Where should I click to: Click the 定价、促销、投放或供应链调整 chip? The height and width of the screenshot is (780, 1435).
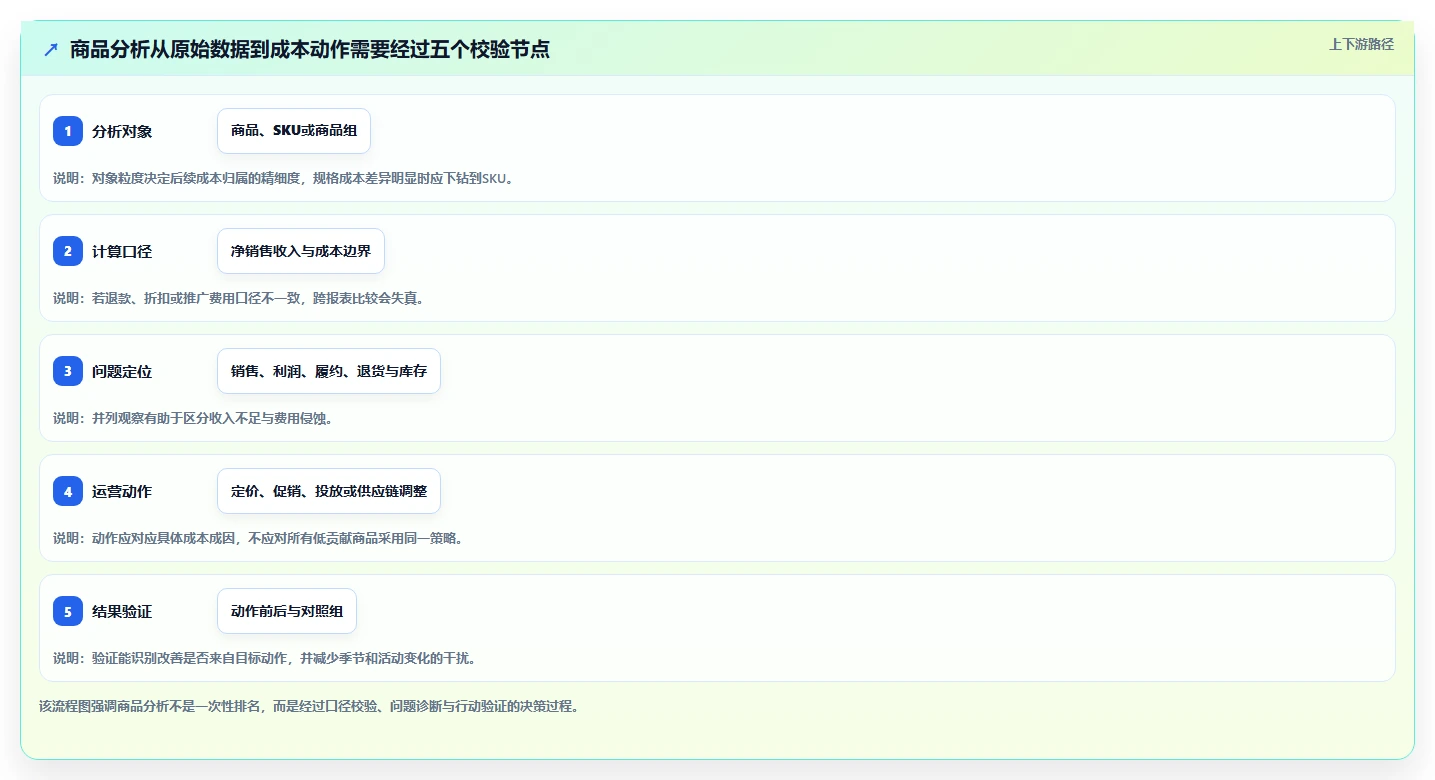329,491
